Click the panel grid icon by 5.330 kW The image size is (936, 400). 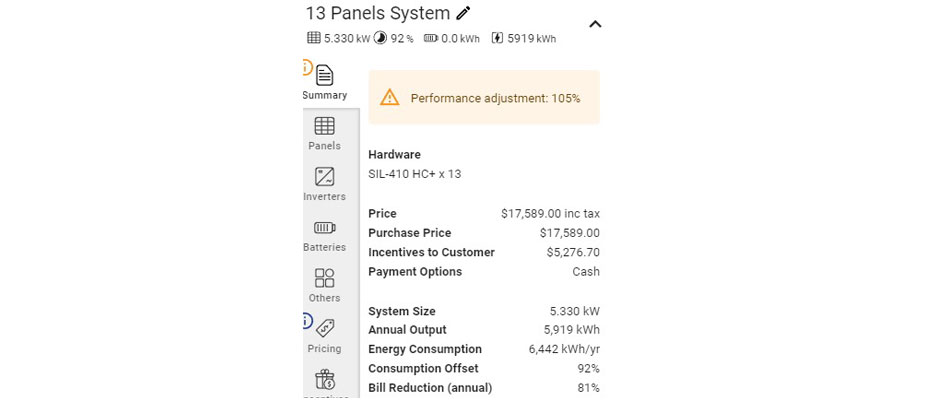[314, 39]
